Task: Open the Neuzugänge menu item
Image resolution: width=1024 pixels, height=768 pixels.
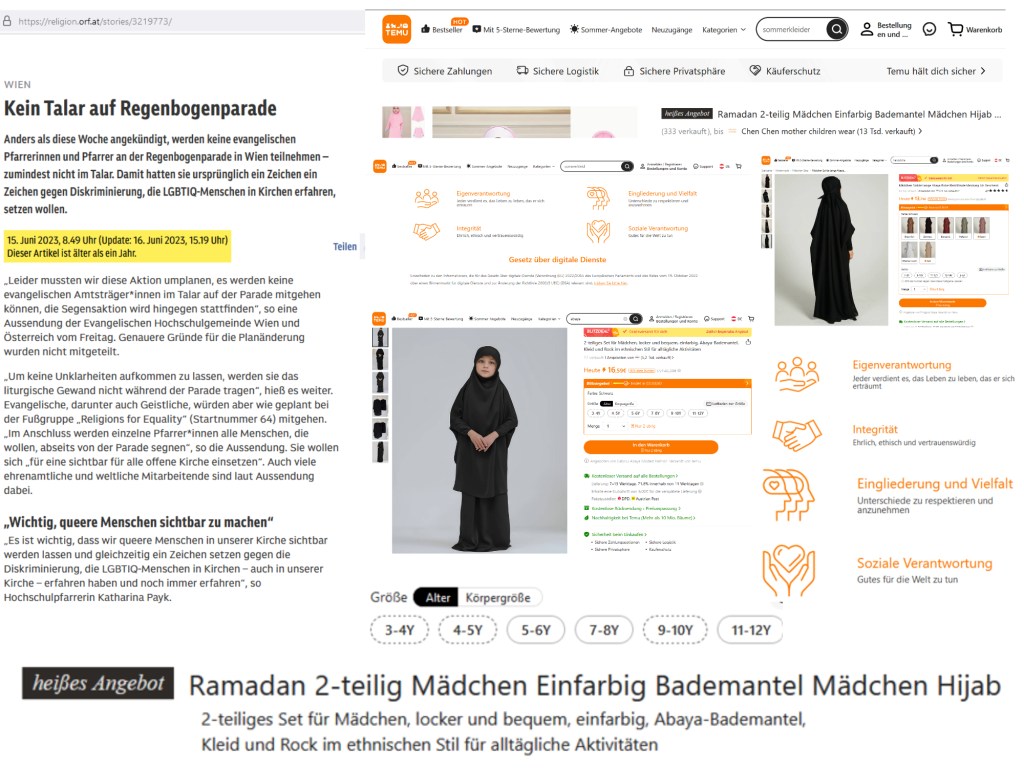Action: pyautogui.click(x=671, y=30)
